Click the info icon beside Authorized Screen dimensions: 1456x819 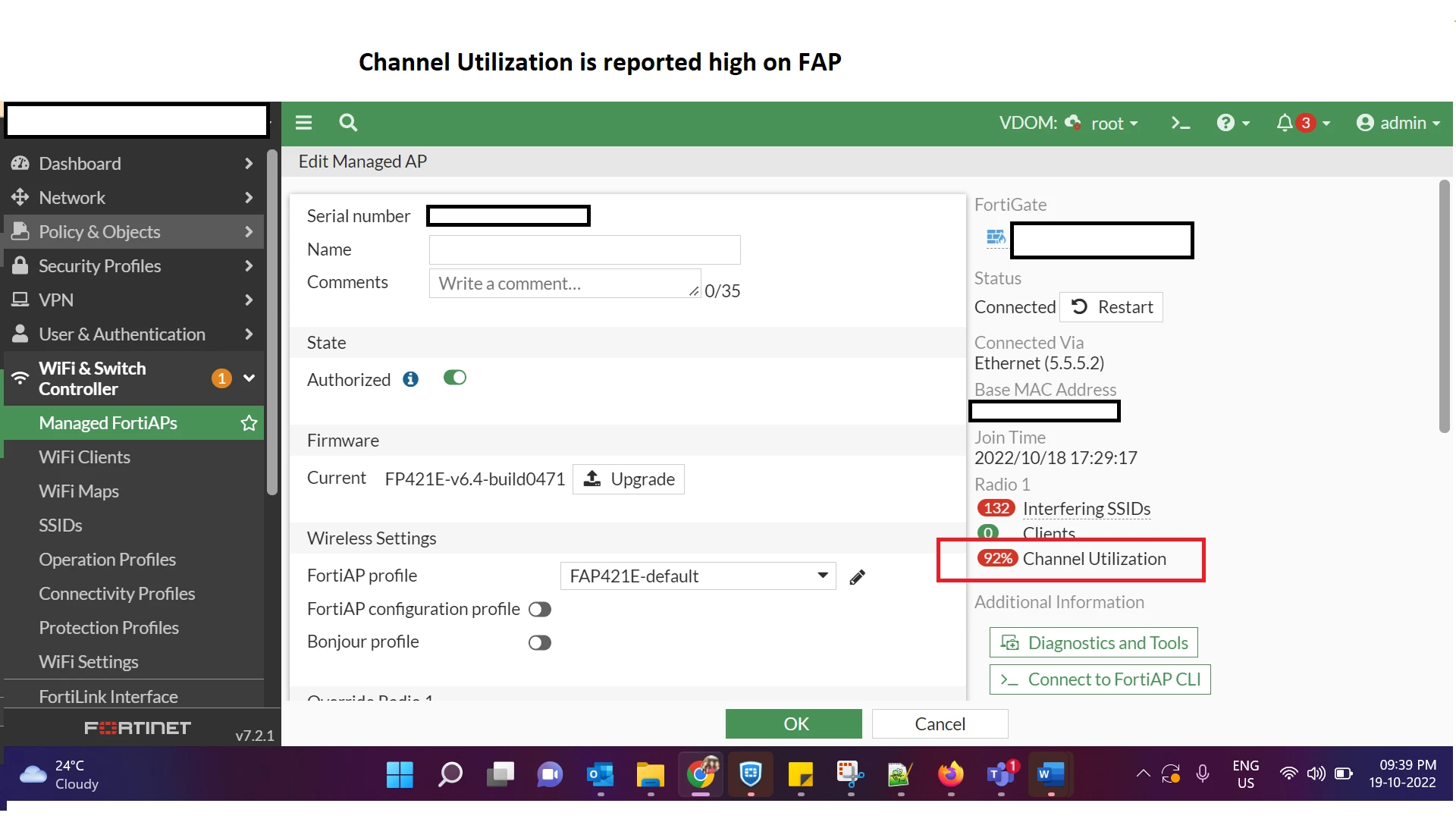pyautogui.click(x=410, y=379)
